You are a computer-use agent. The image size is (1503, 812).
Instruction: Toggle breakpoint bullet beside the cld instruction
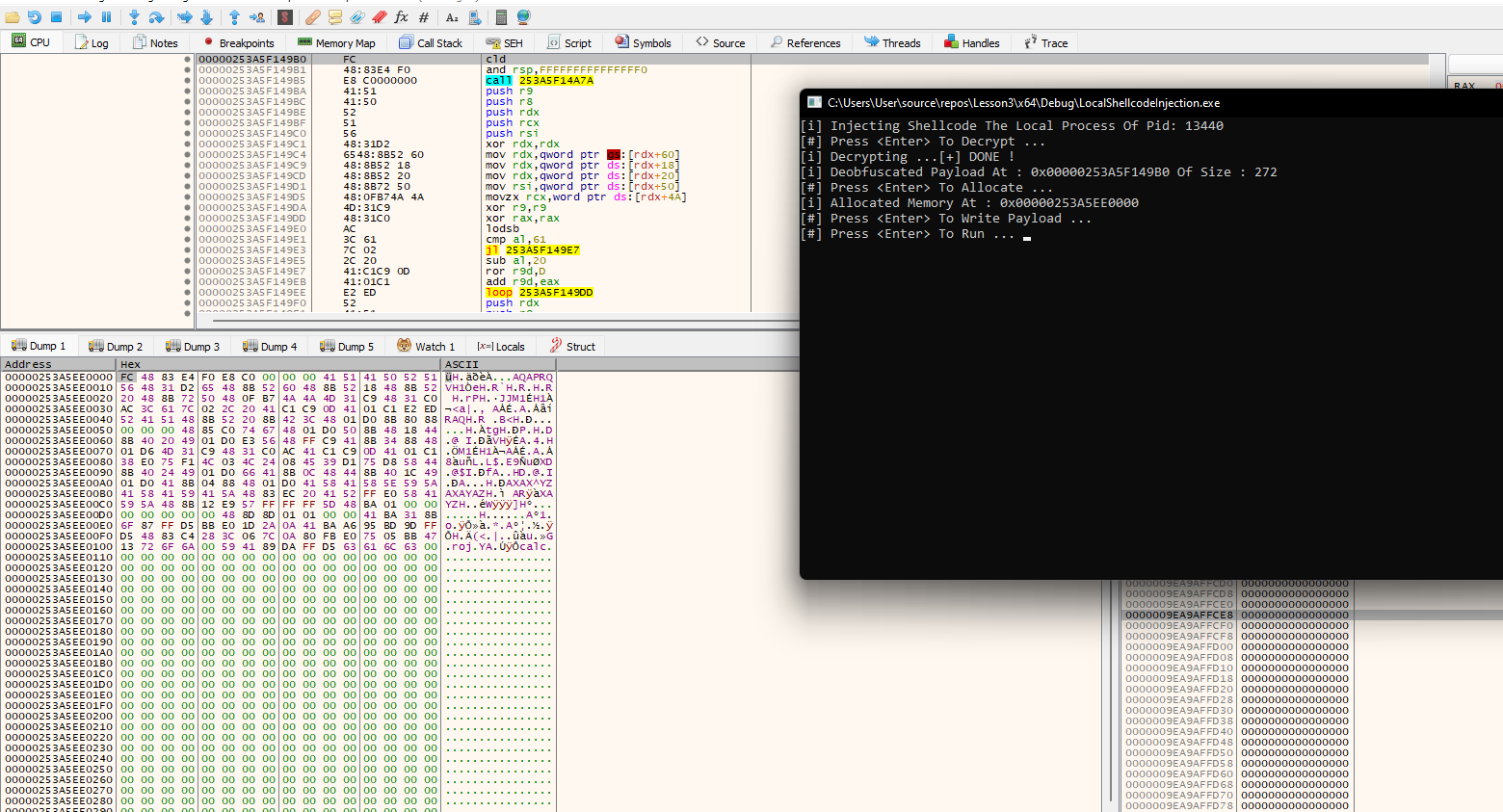pos(187,59)
